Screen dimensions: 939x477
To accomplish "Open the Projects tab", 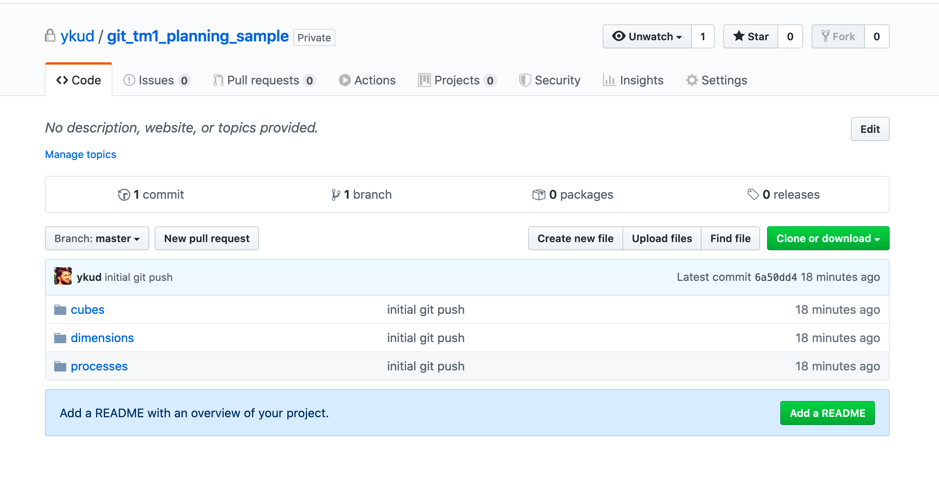I will (457, 80).
